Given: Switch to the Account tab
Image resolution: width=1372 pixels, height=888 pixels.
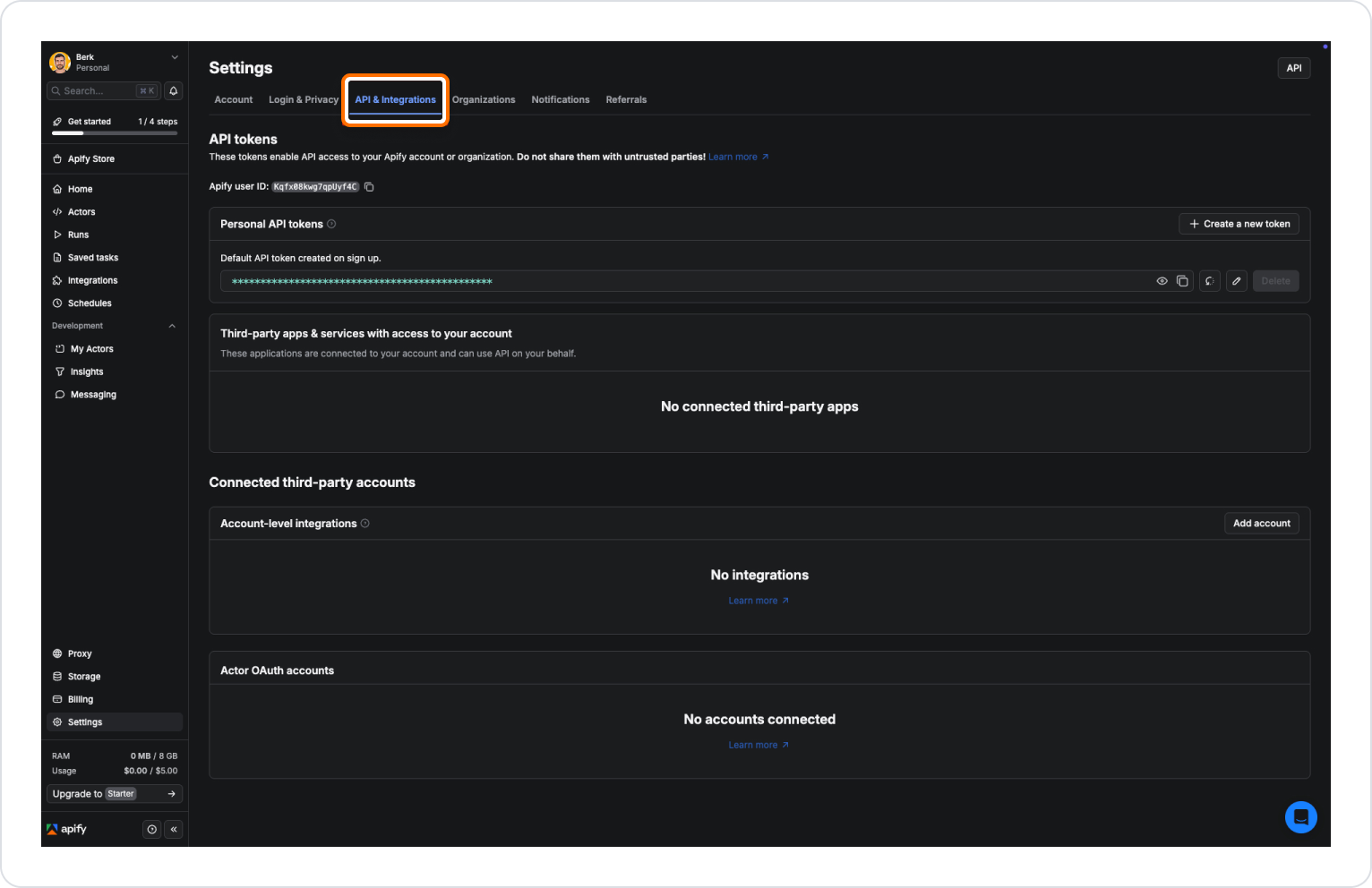Looking at the screenshot, I should (234, 99).
